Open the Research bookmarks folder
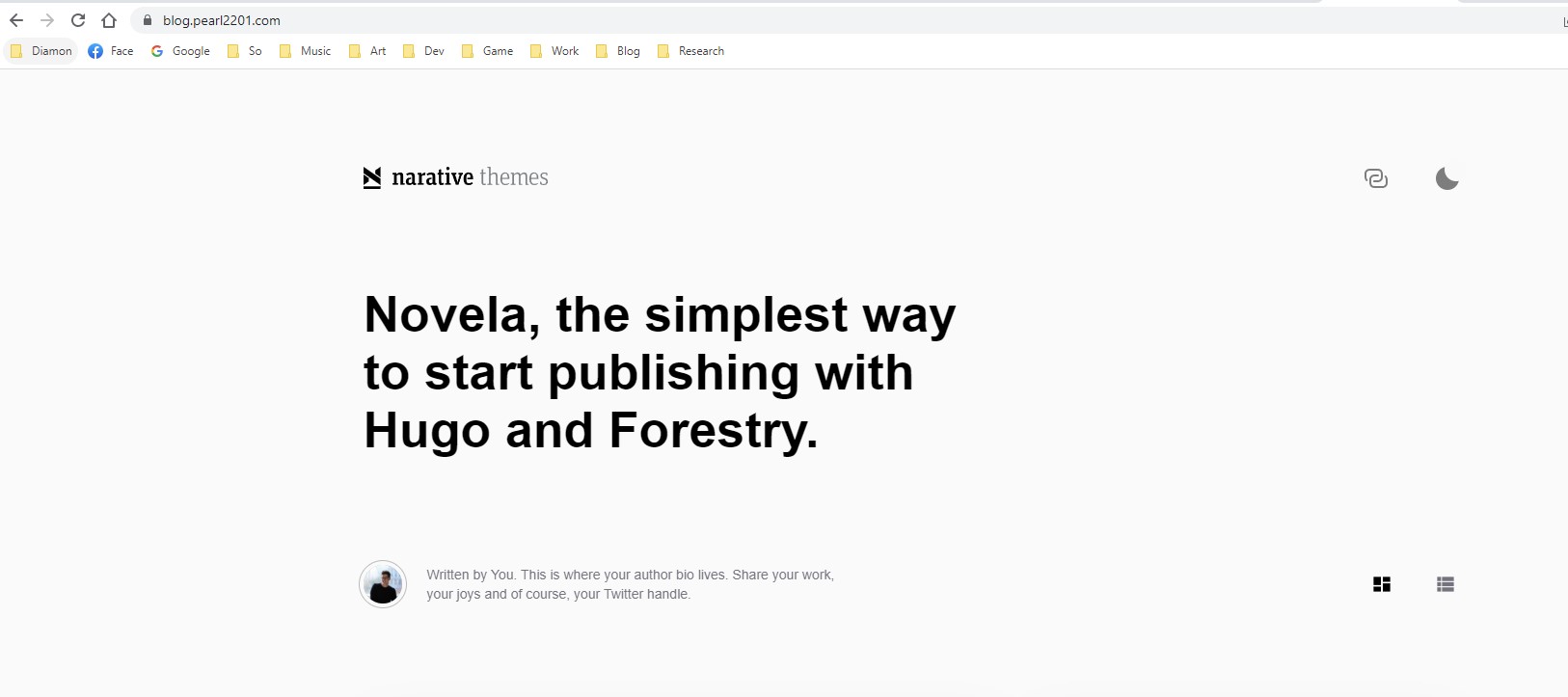 click(x=690, y=51)
